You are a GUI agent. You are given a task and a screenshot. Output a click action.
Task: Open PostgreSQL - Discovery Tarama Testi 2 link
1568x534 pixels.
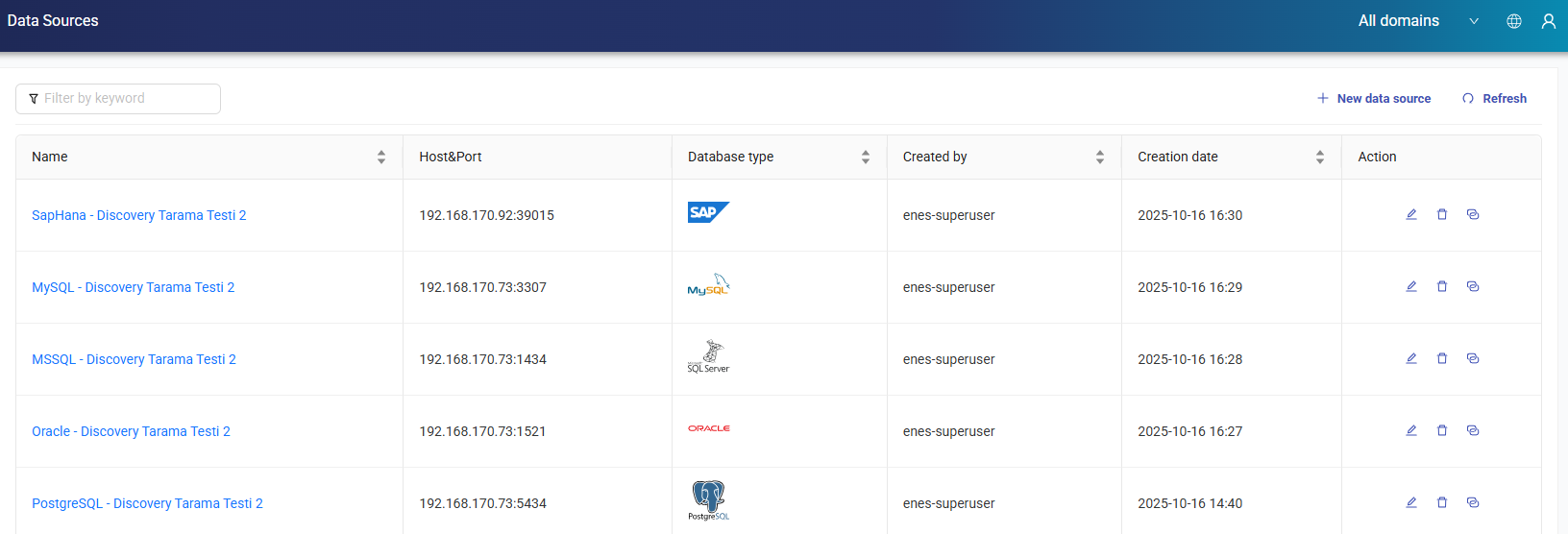coord(147,503)
